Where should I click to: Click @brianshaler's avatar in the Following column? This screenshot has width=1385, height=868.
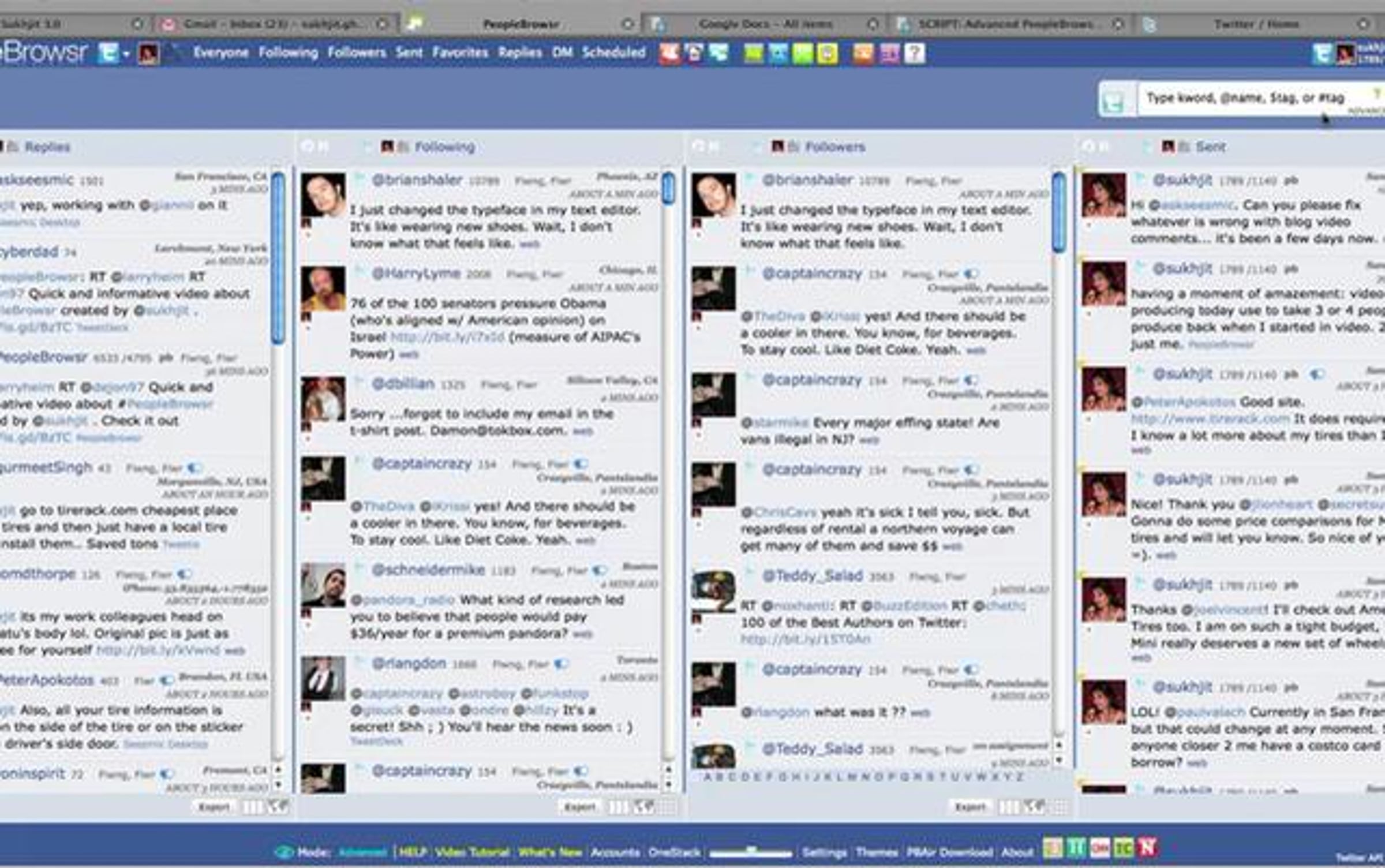point(323,195)
